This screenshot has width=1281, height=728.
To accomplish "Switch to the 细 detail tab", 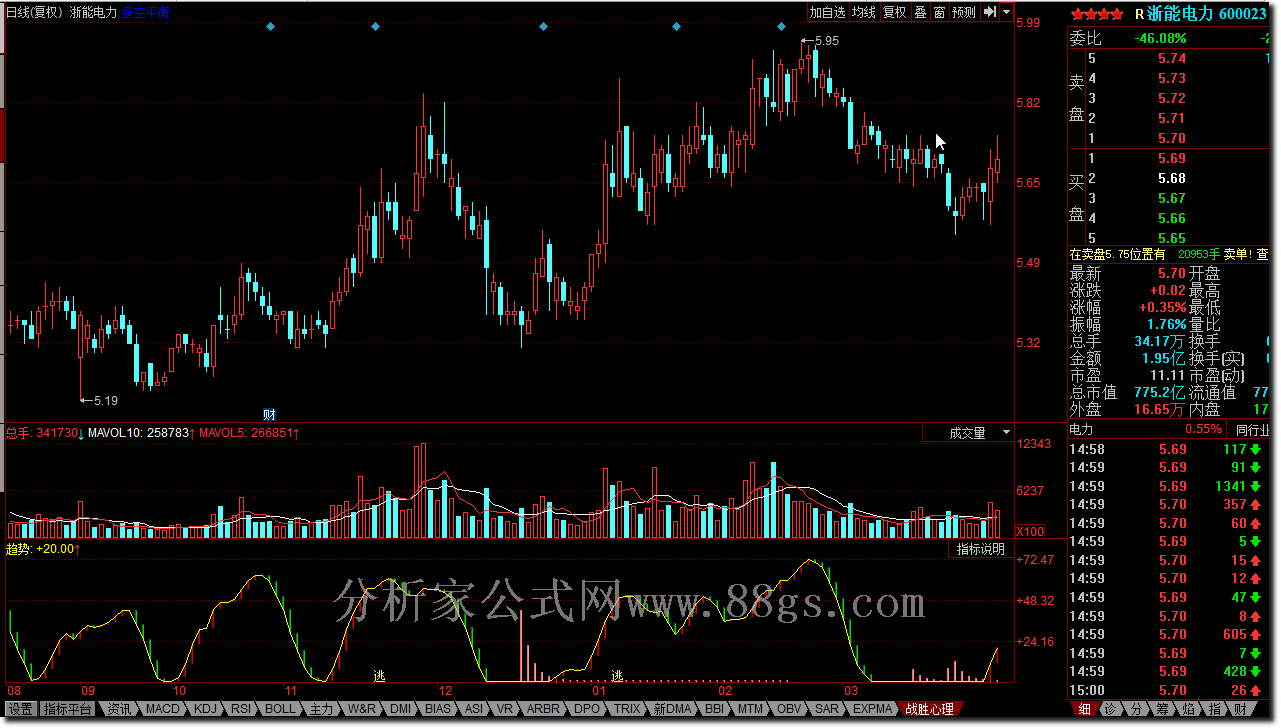I will 1085,709.
